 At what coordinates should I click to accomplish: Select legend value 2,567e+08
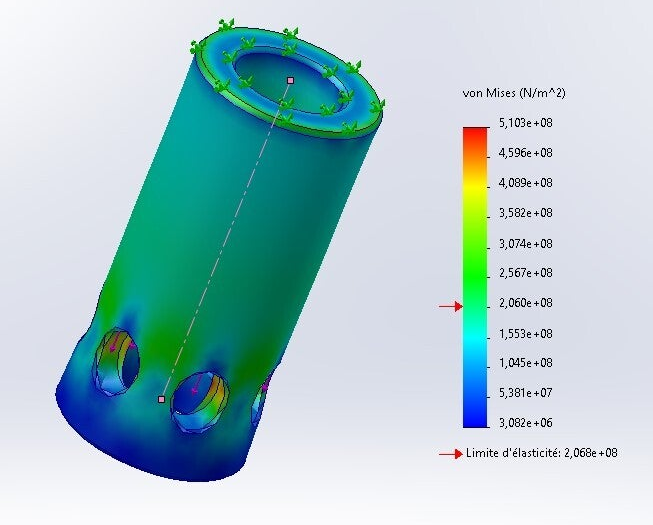526,273
